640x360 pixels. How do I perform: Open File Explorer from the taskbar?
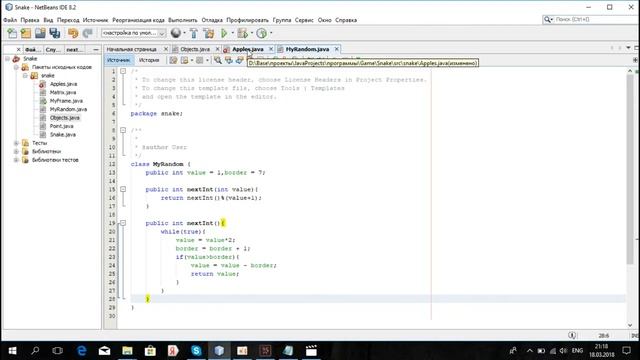[x=127, y=351]
